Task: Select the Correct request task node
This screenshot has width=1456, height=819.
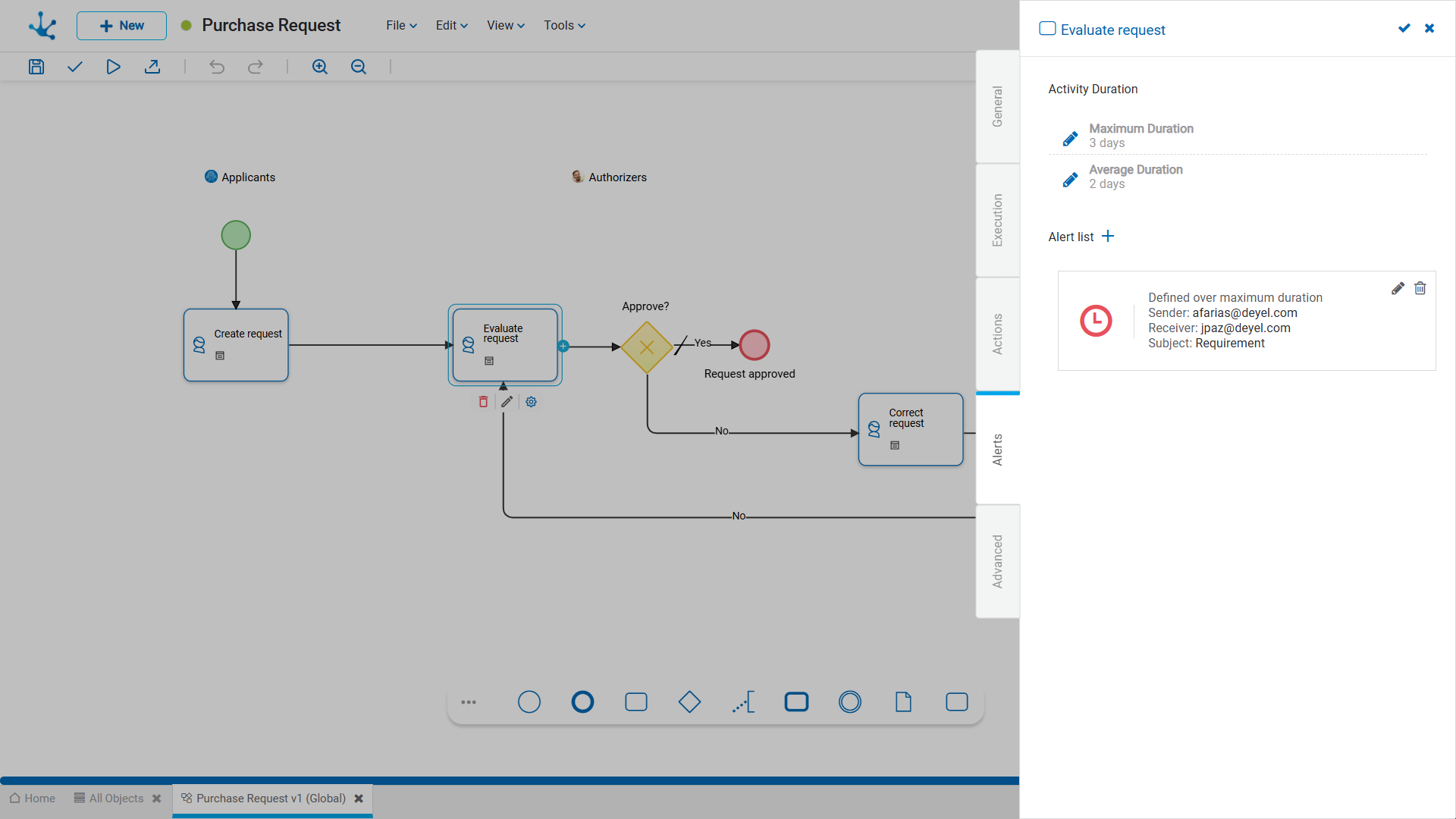Action: 911,429
